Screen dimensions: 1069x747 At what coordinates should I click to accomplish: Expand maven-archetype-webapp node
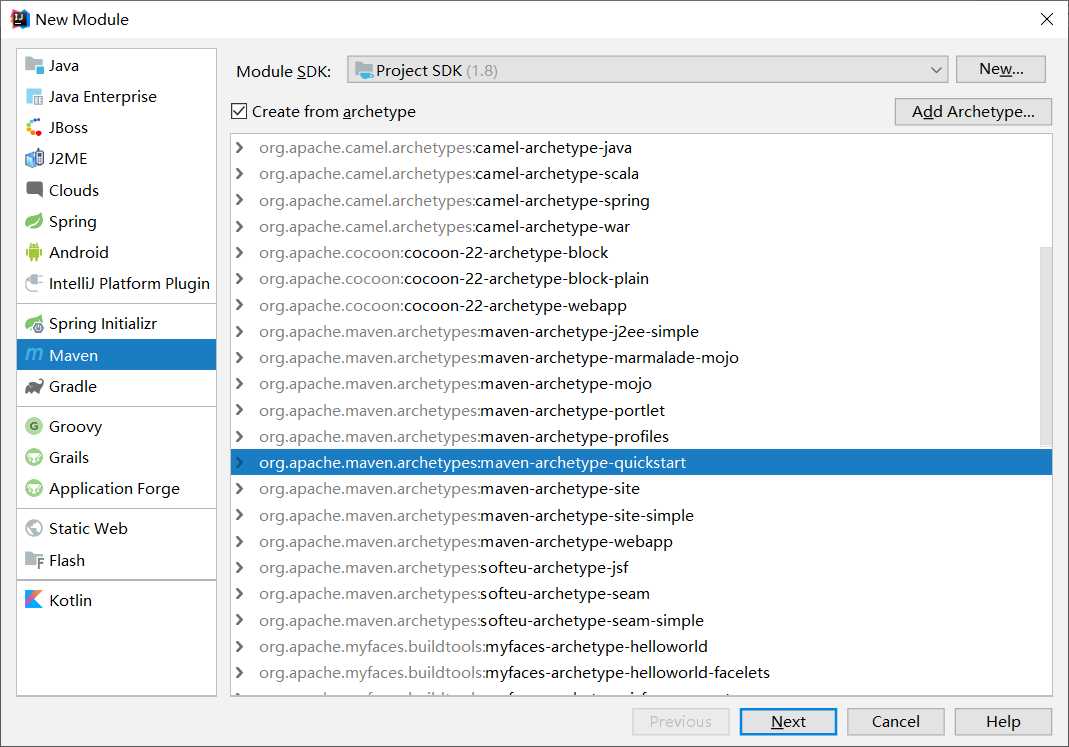239,541
